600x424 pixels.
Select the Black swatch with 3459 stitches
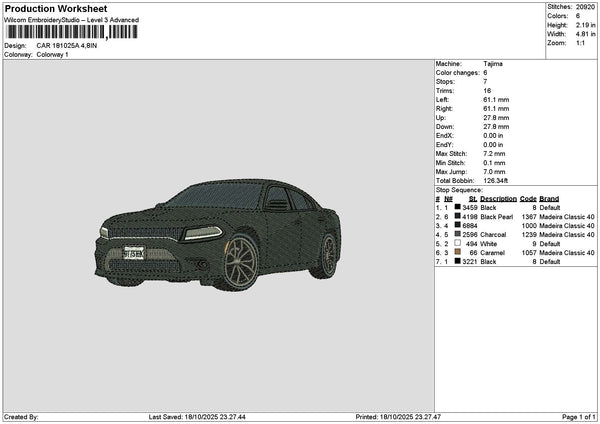457,207
